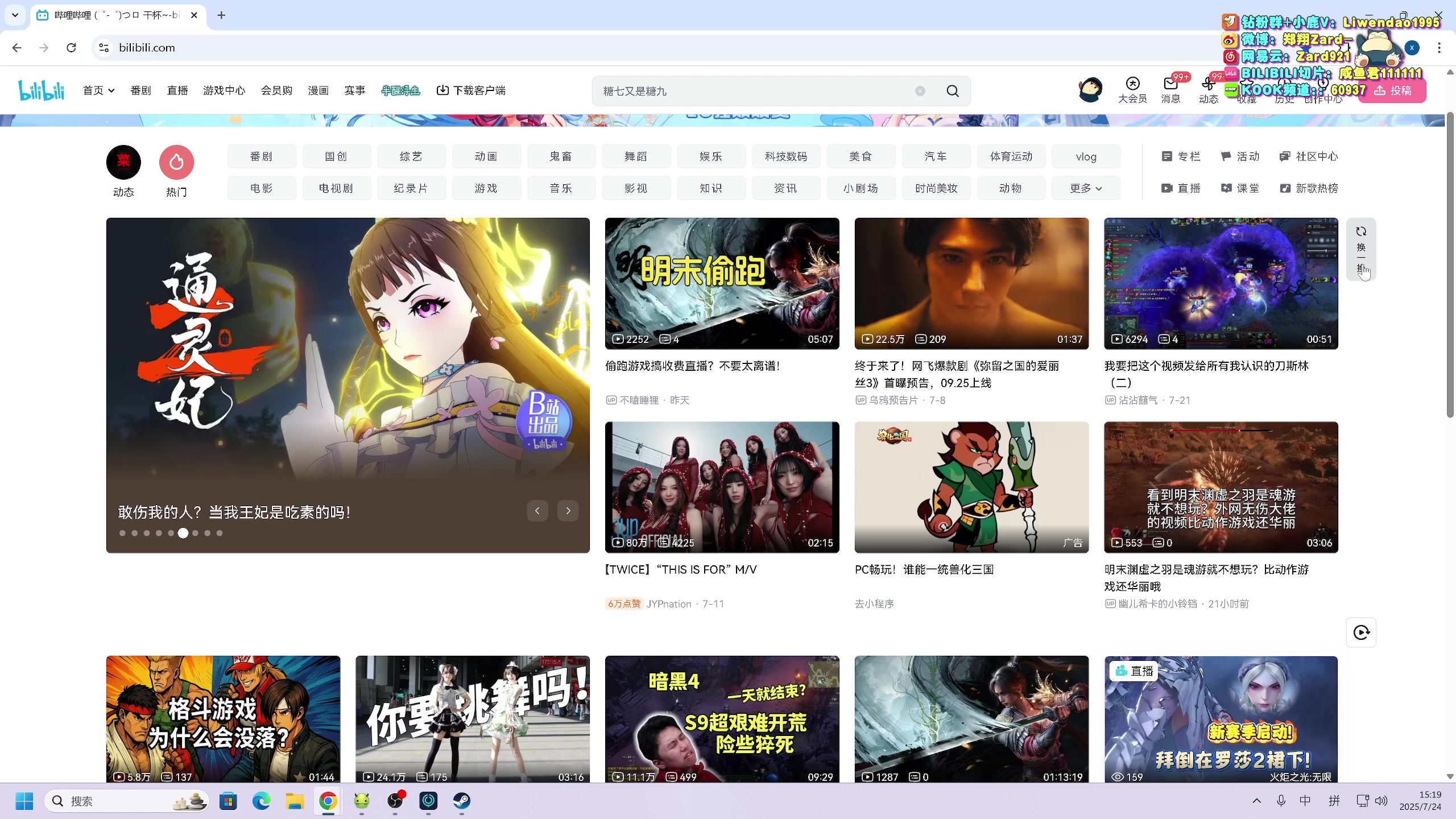Open 赛事 in top navigation
Viewport: 1456px width, 819px height.
(354, 90)
